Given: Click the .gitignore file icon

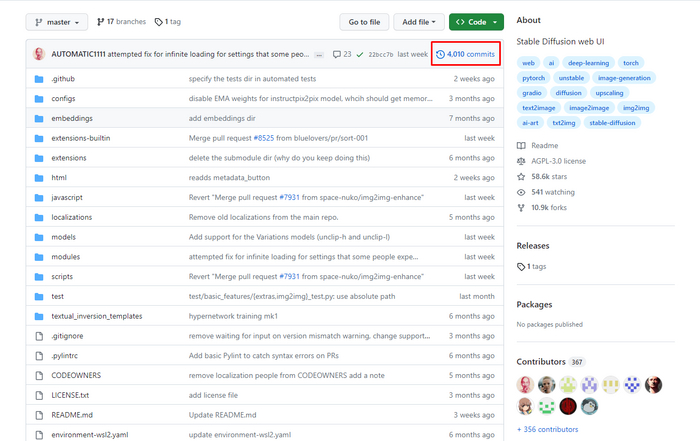Looking at the screenshot, I should pos(39,336).
